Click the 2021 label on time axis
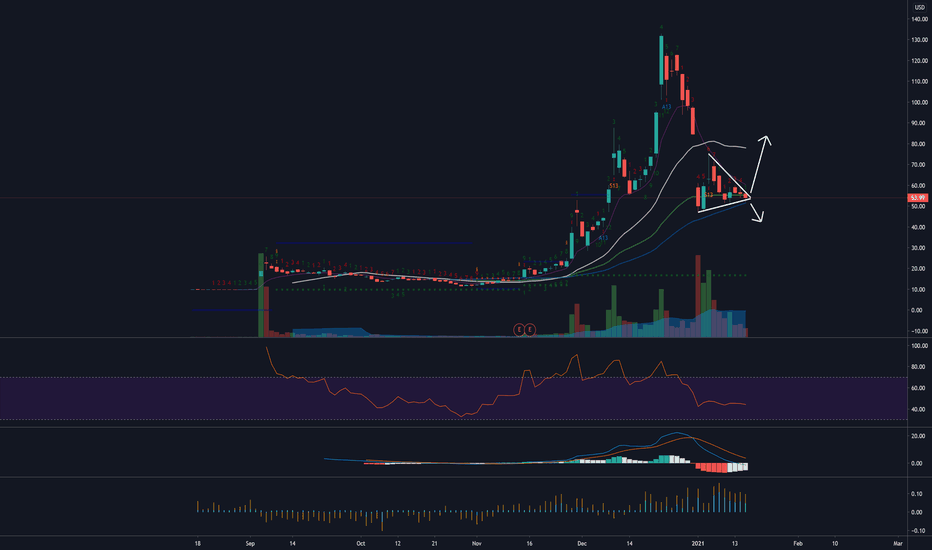 (698, 543)
